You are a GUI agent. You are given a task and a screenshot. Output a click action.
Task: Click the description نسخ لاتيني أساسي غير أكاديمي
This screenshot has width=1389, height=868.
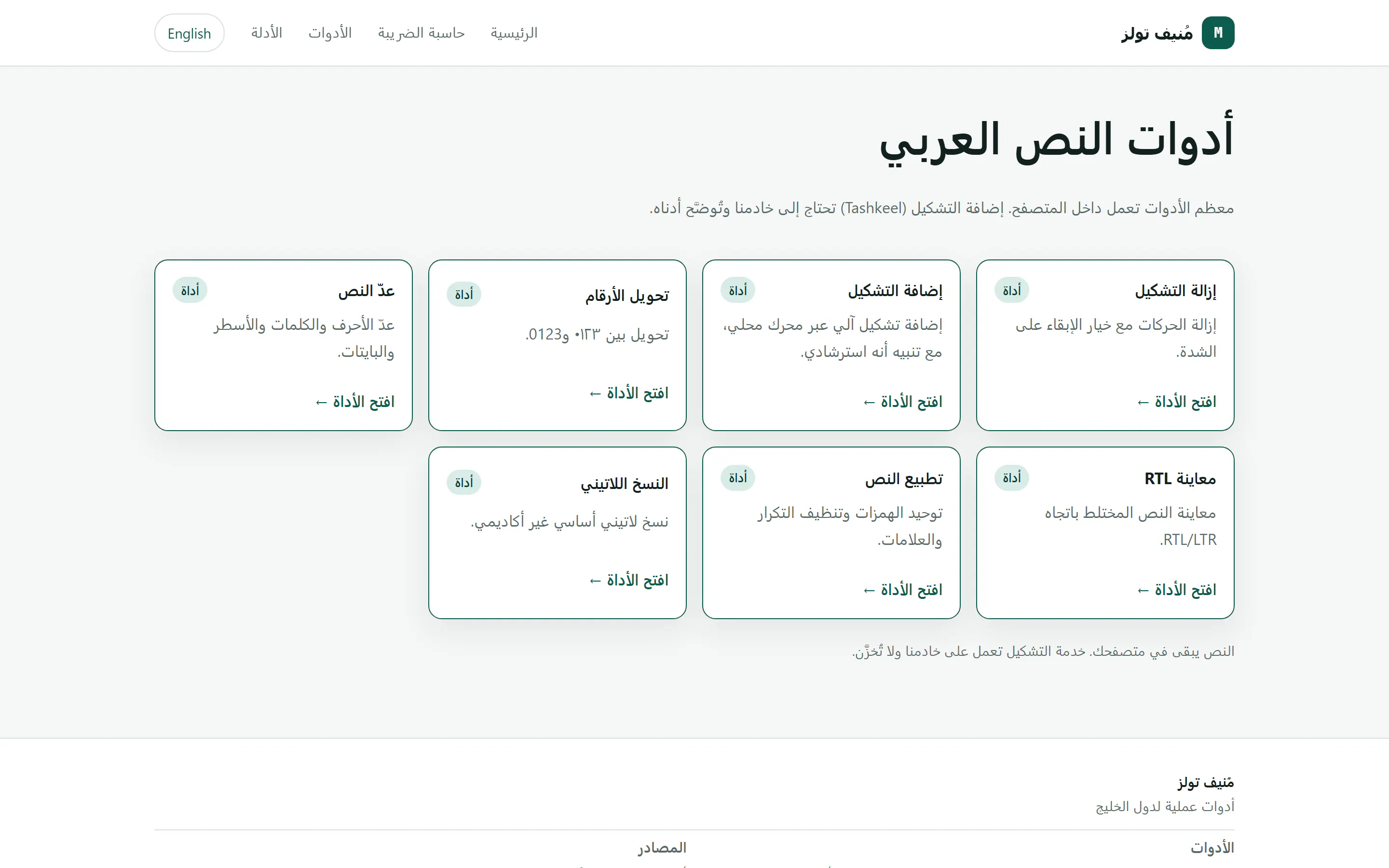(x=570, y=521)
